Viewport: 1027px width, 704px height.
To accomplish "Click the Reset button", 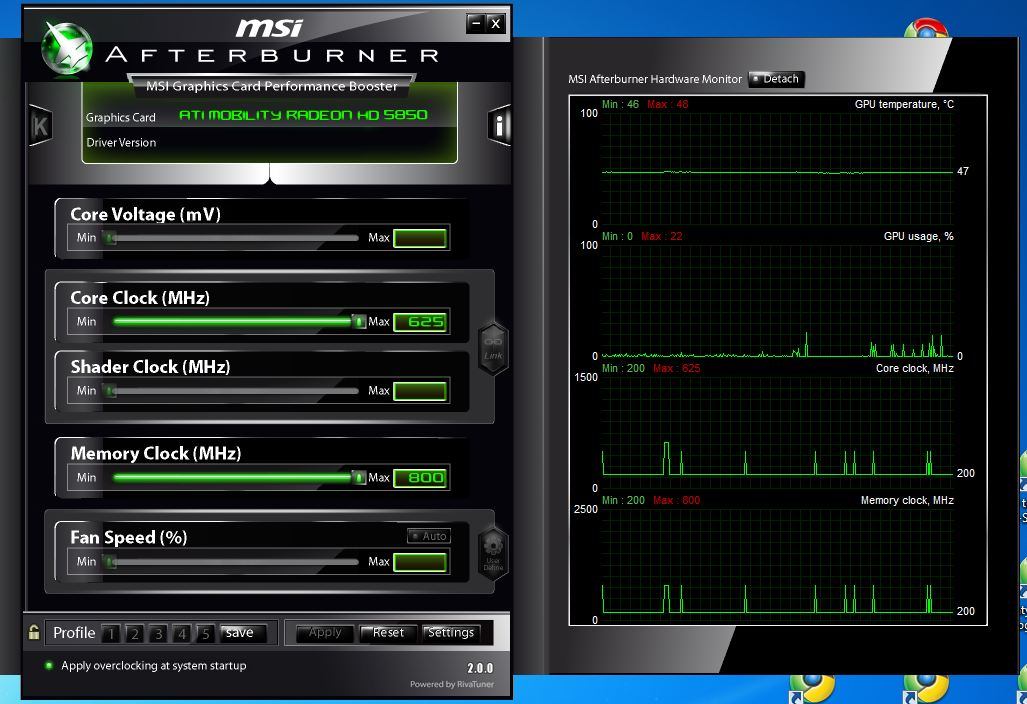I will coord(388,633).
